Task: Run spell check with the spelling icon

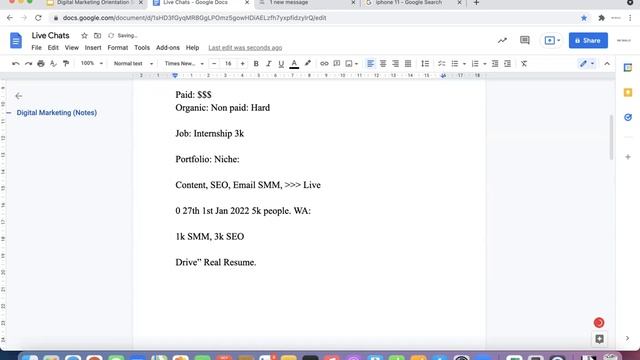Action: pyautogui.click(x=53, y=64)
